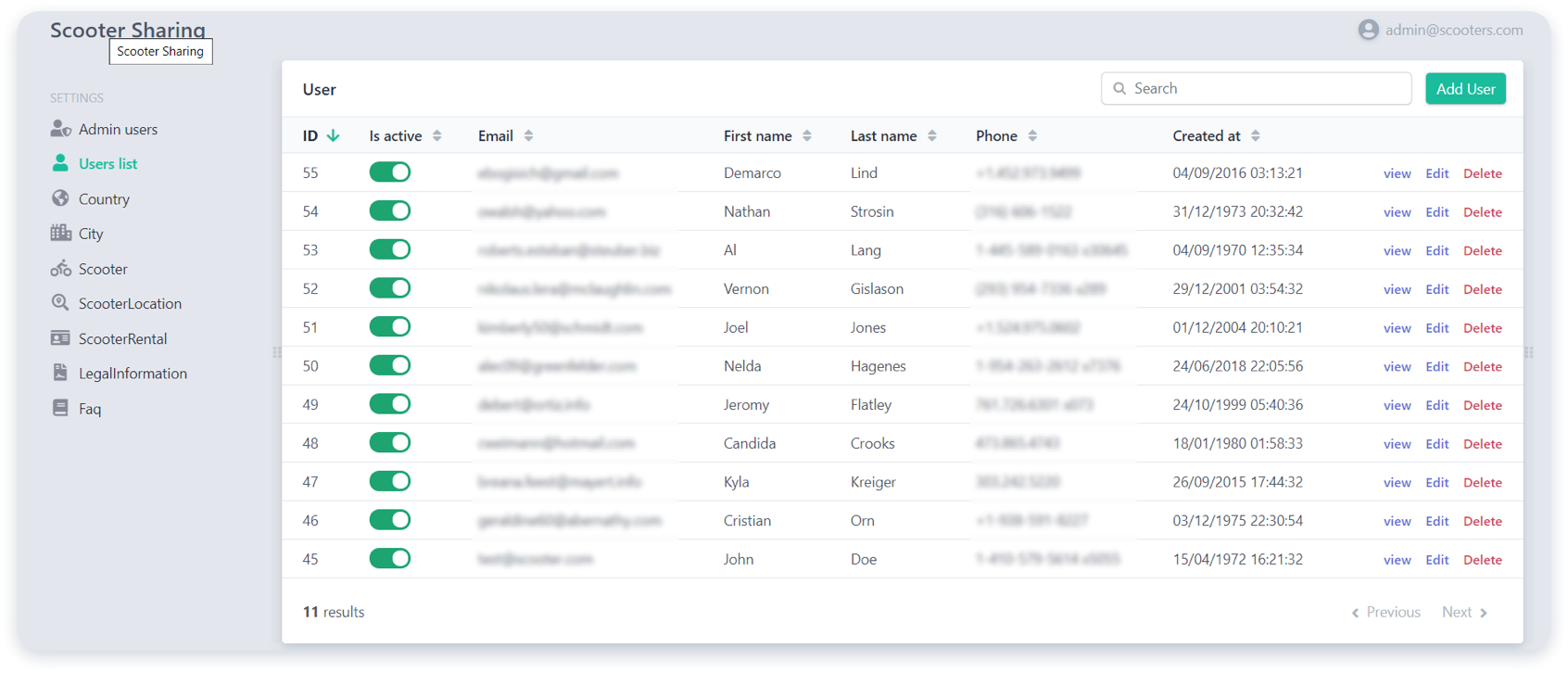The width and height of the screenshot is (1568, 673).
Task: Click the 11 results count text
Action: (334, 612)
